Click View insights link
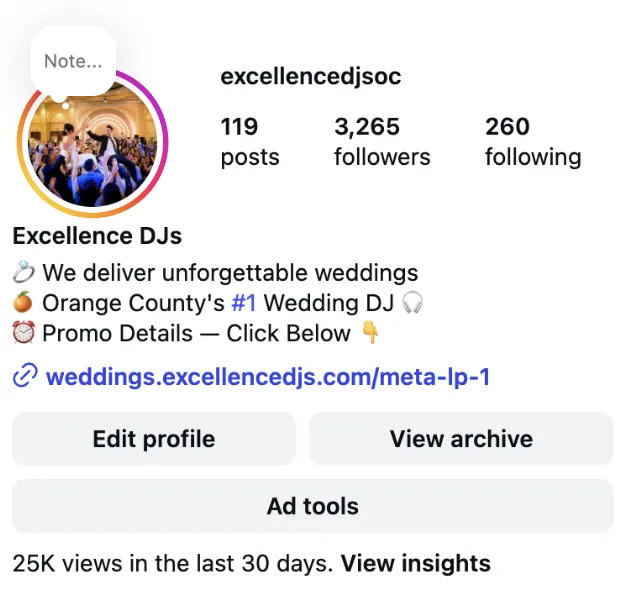 pyautogui.click(x=416, y=563)
